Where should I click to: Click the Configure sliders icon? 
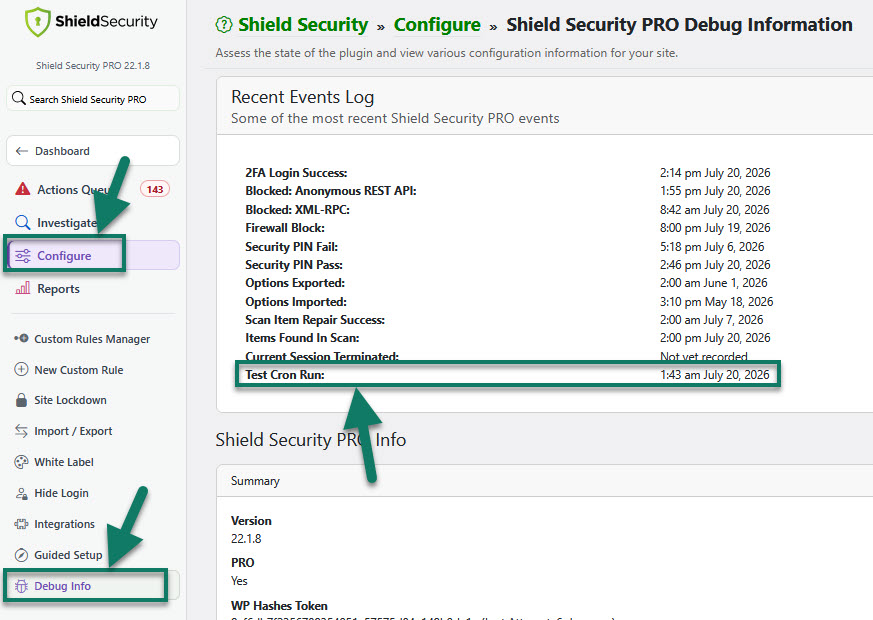tap(23, 256)
